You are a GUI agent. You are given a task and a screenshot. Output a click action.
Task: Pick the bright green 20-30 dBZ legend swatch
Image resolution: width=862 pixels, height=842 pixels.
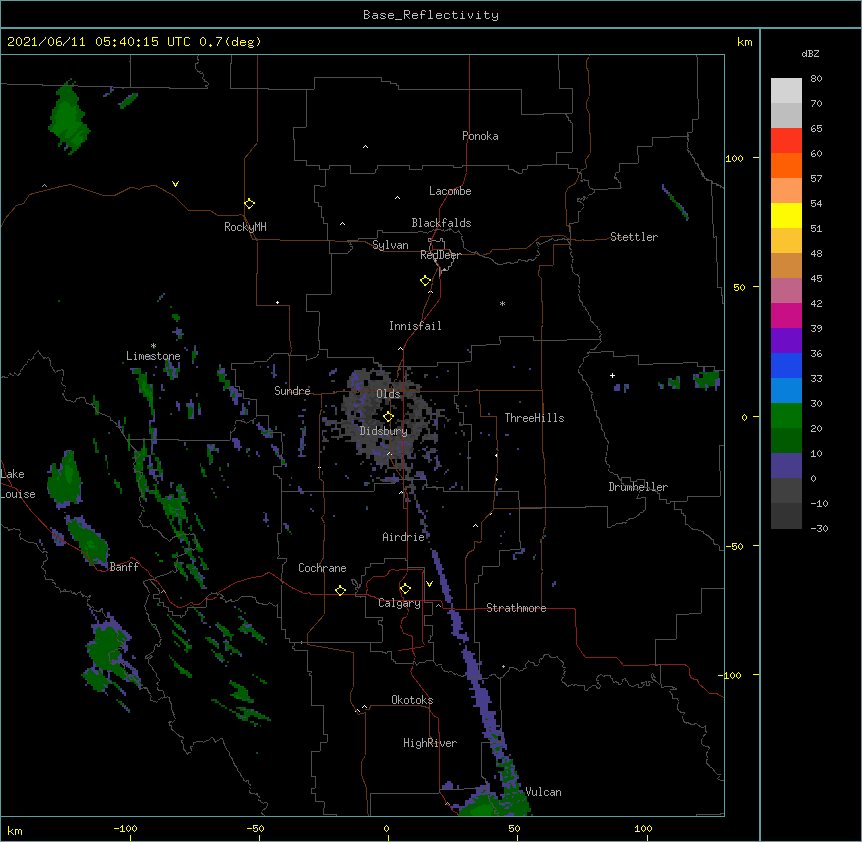tap(786, 416)
